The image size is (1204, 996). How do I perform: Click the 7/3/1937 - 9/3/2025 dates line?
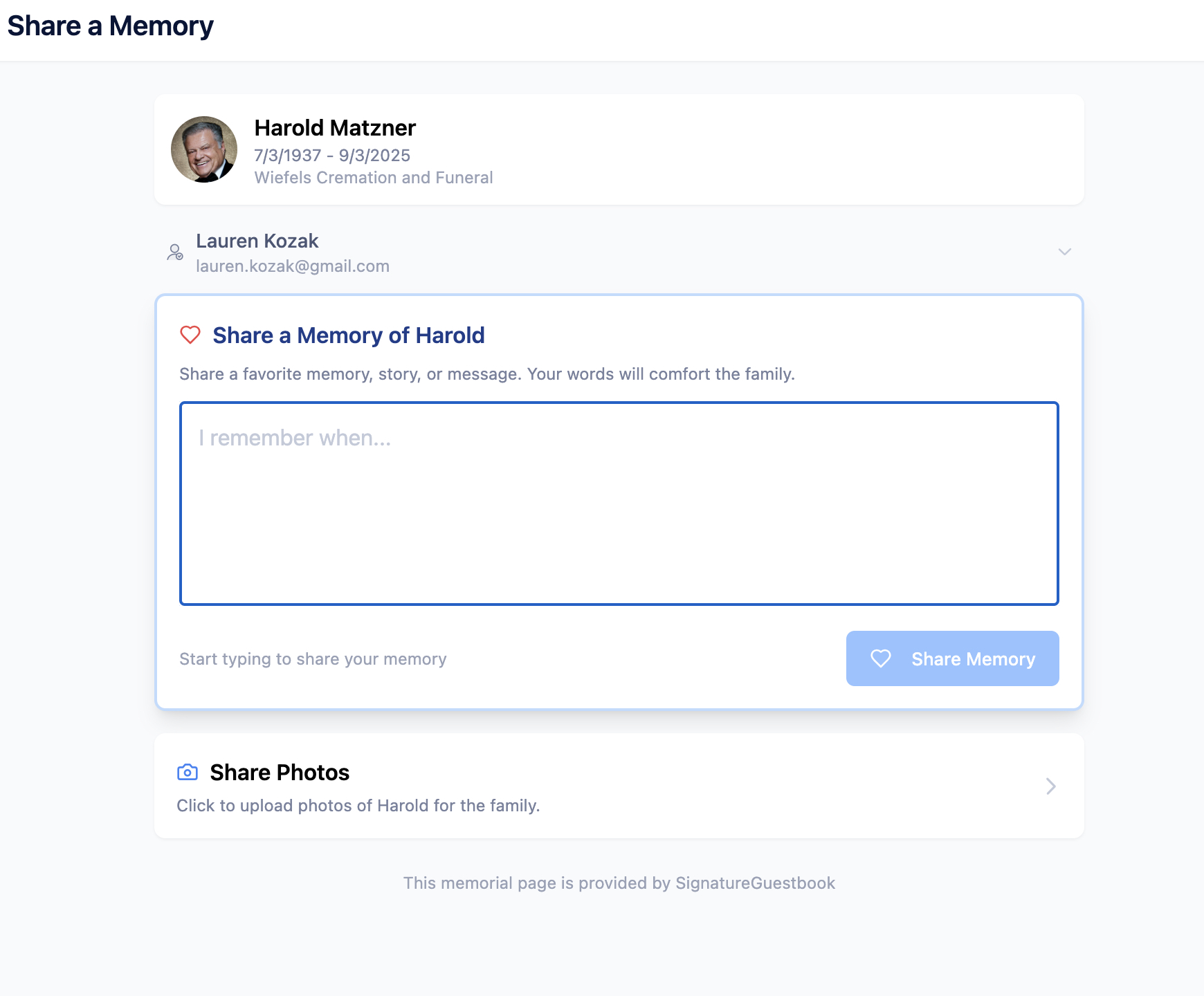tap(332, 156)
